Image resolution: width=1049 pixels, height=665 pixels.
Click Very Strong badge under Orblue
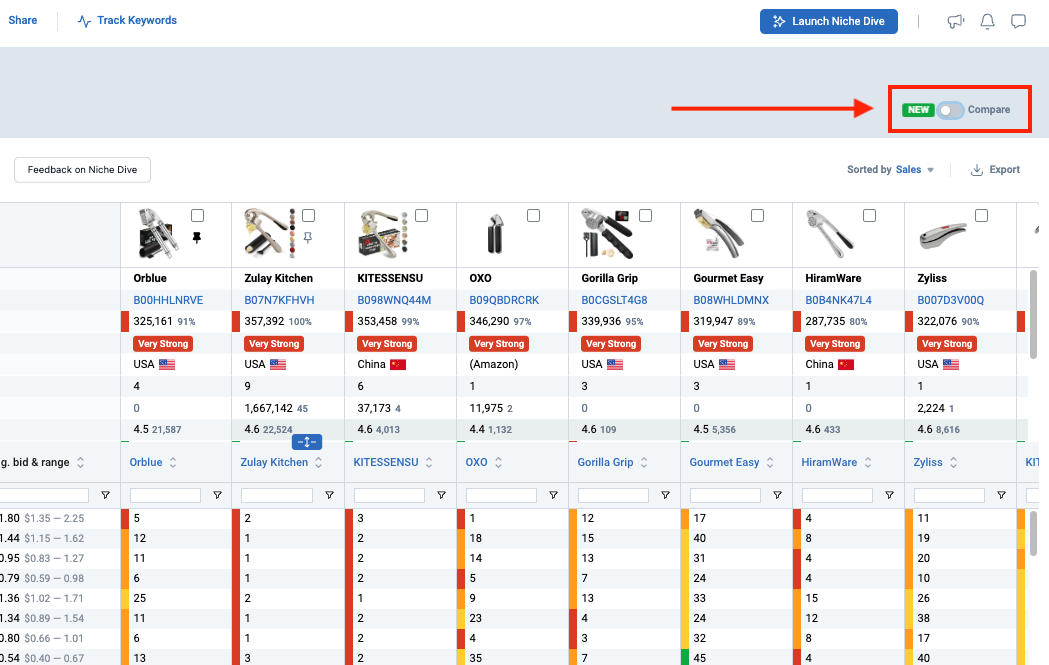tap(163, 344)
